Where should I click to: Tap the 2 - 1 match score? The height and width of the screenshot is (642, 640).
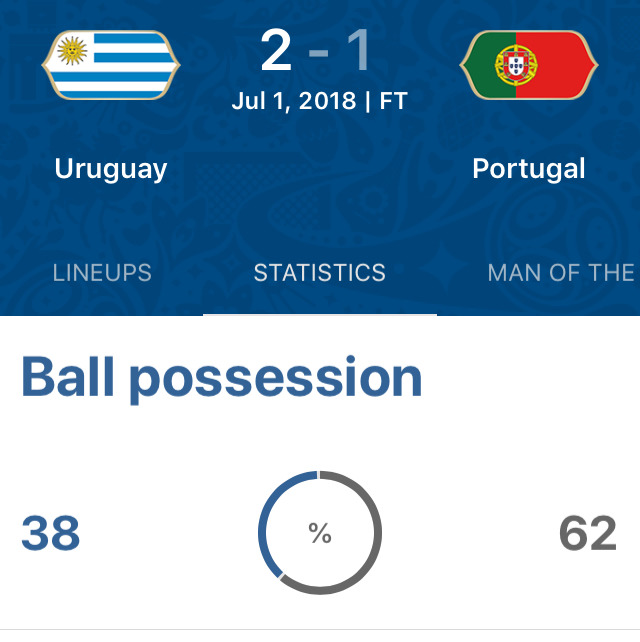pyautogui.click(x=316, y=51)
